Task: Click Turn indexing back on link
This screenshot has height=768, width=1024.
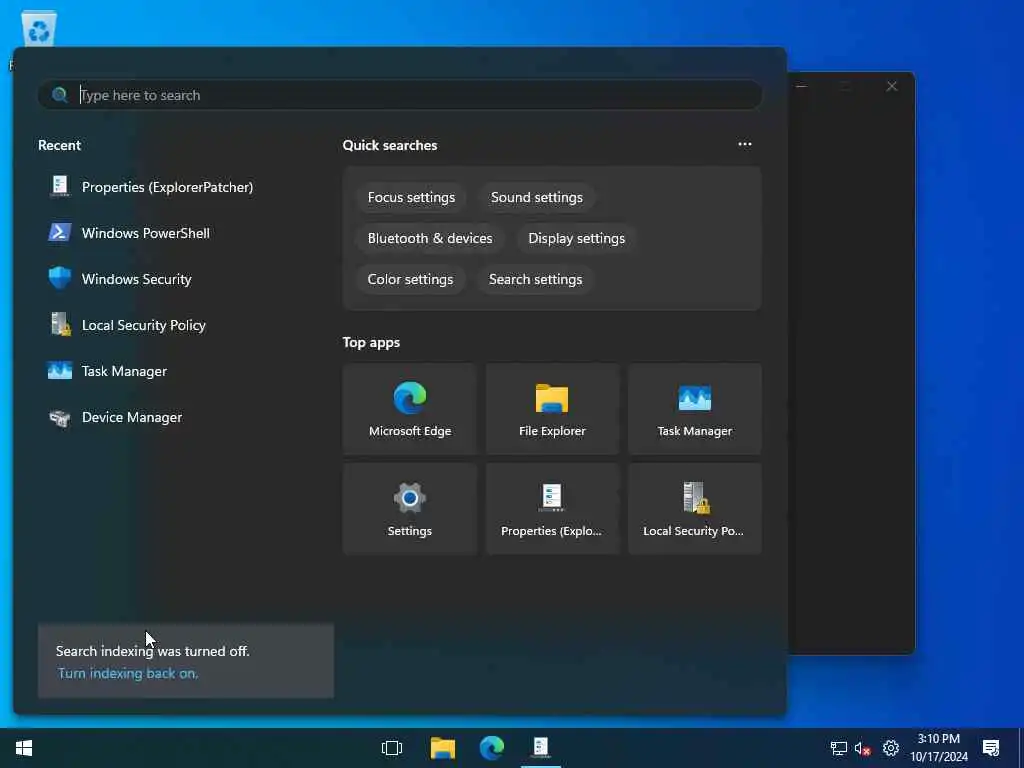Action: [x=128, y=673]
